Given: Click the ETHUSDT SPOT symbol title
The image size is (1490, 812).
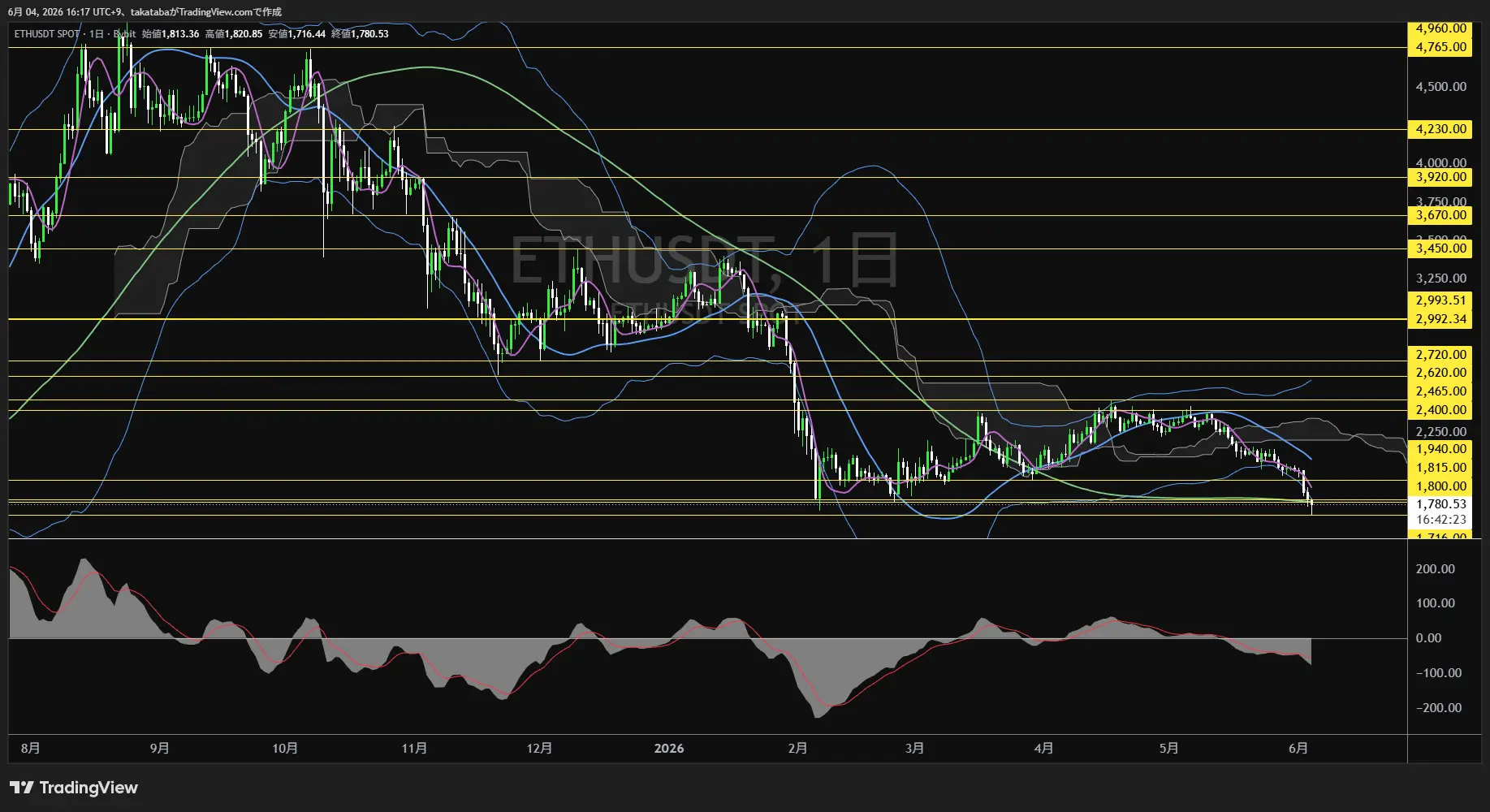Looking at the screenshot, I should pos(47,34).
